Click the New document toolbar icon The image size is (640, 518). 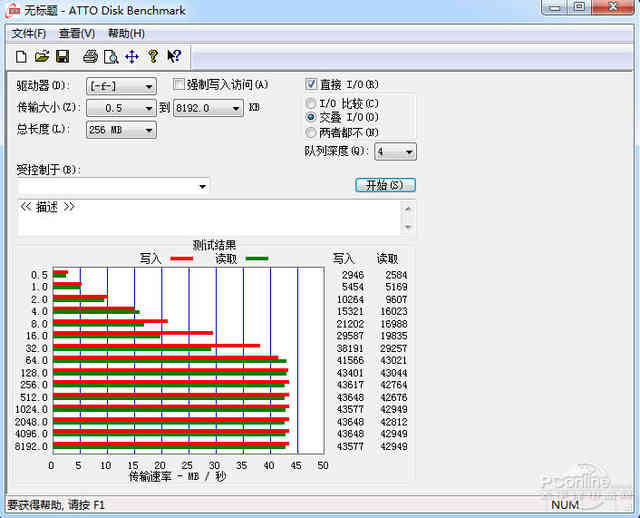[x=21, y=56]
